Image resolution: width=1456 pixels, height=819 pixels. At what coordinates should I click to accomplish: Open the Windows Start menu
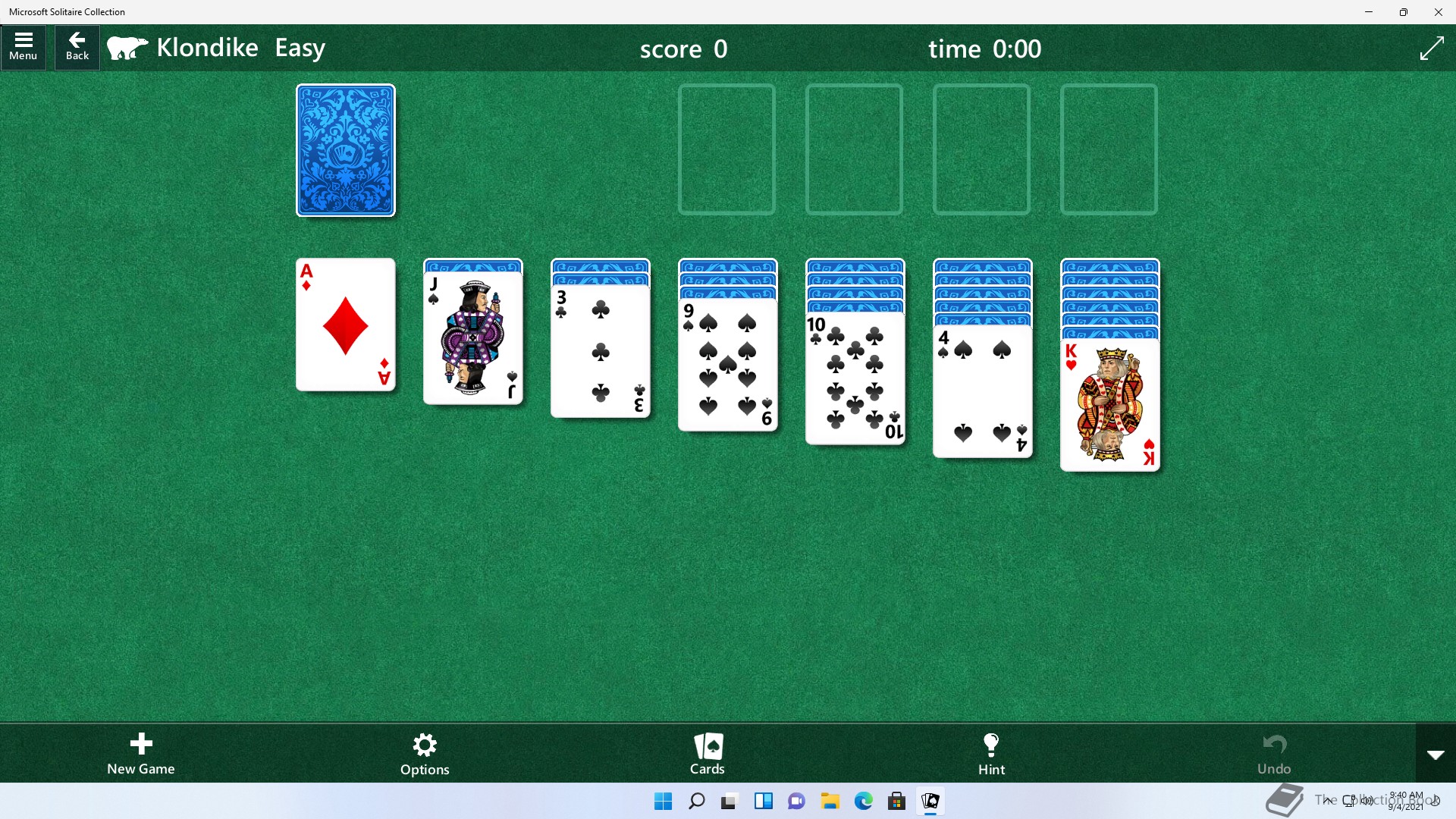coord(663,801)
